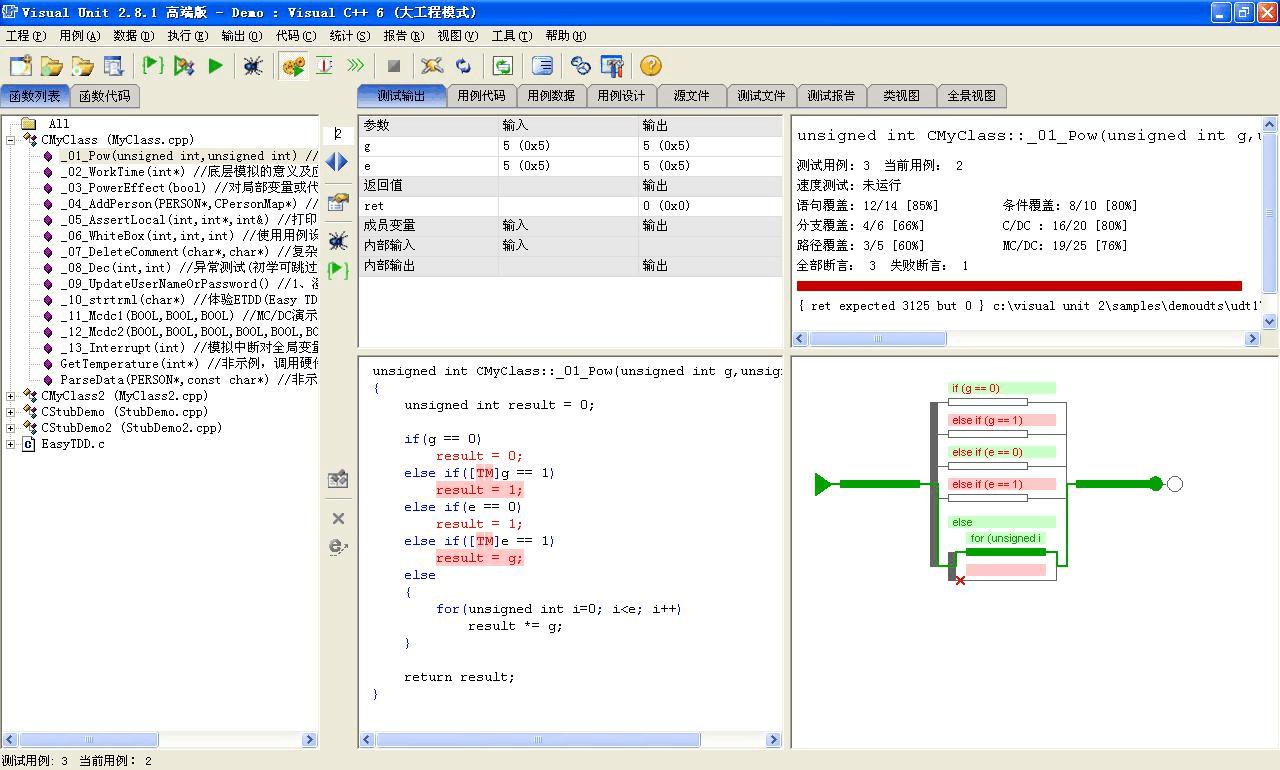Screen dimensions: 1280x770
Task: Click the gray X delete icon in side strip
Action: pos(338,518)
